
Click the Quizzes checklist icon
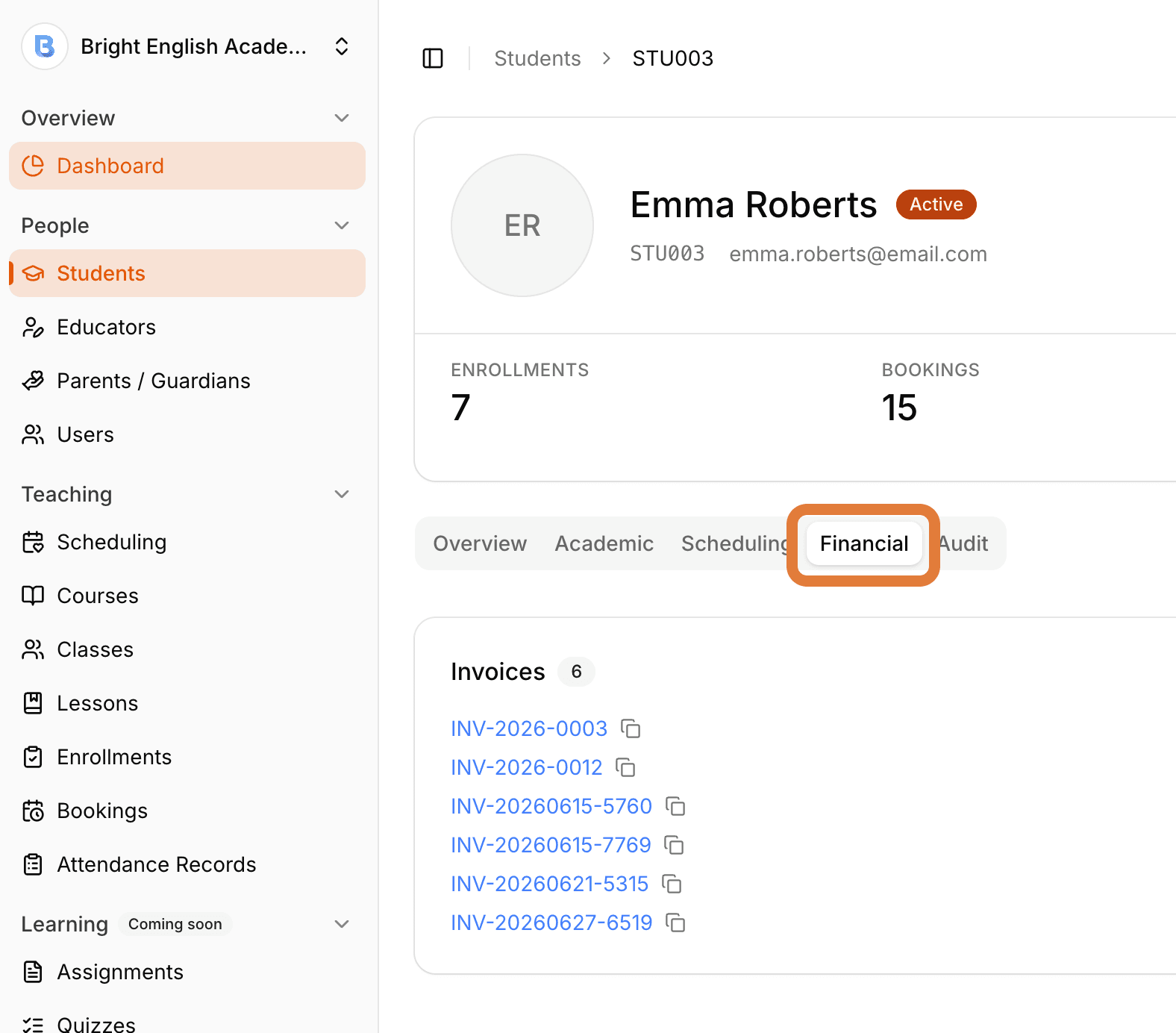pos(33,1024)
